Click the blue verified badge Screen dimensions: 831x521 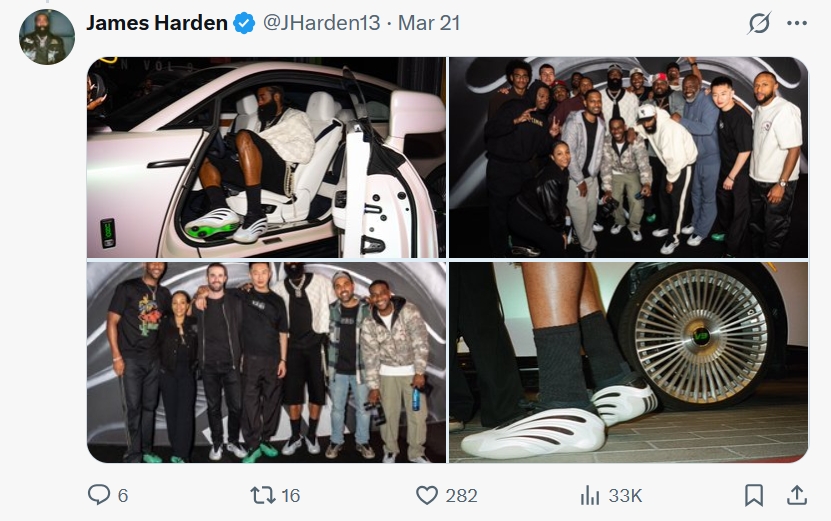click(244, 23)
